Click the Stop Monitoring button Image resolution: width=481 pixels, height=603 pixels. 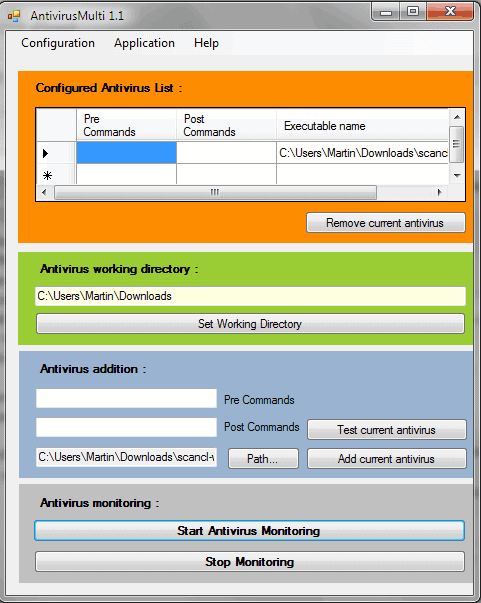(250, 561)
